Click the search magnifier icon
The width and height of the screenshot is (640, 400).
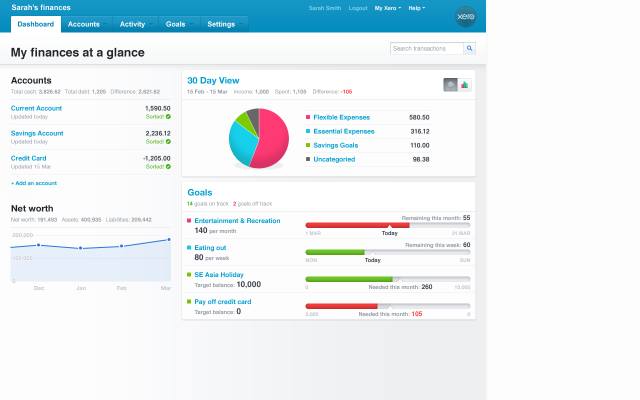click(469, 48)
